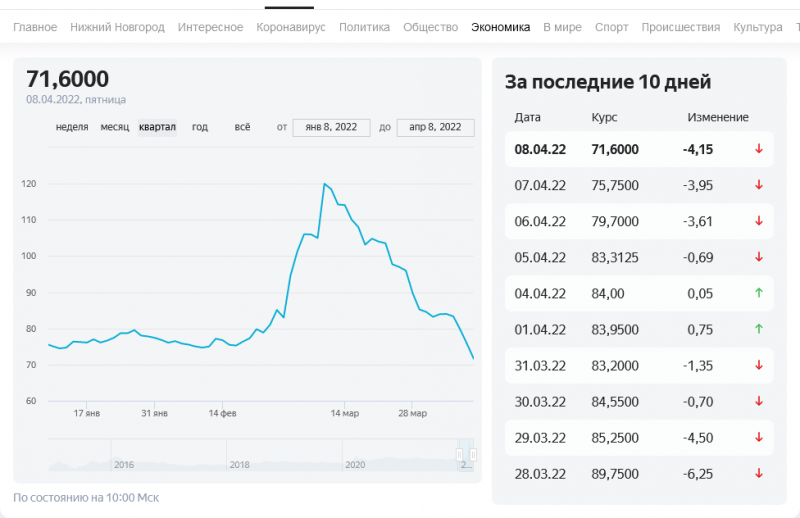Go to the "Политика" section tab
800x518 pixels.
pos(364,27)
